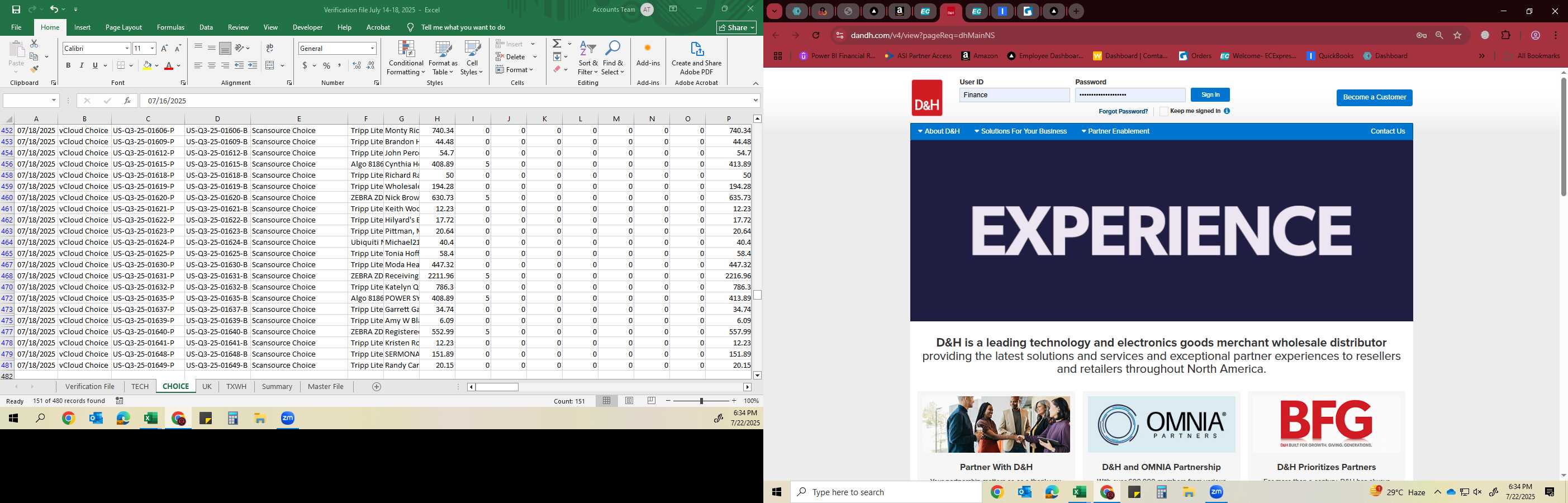The width and height of the screenshot is (1568, 503).
Task: Switch to the TECH sheet tab
Action: coord(140,387)
